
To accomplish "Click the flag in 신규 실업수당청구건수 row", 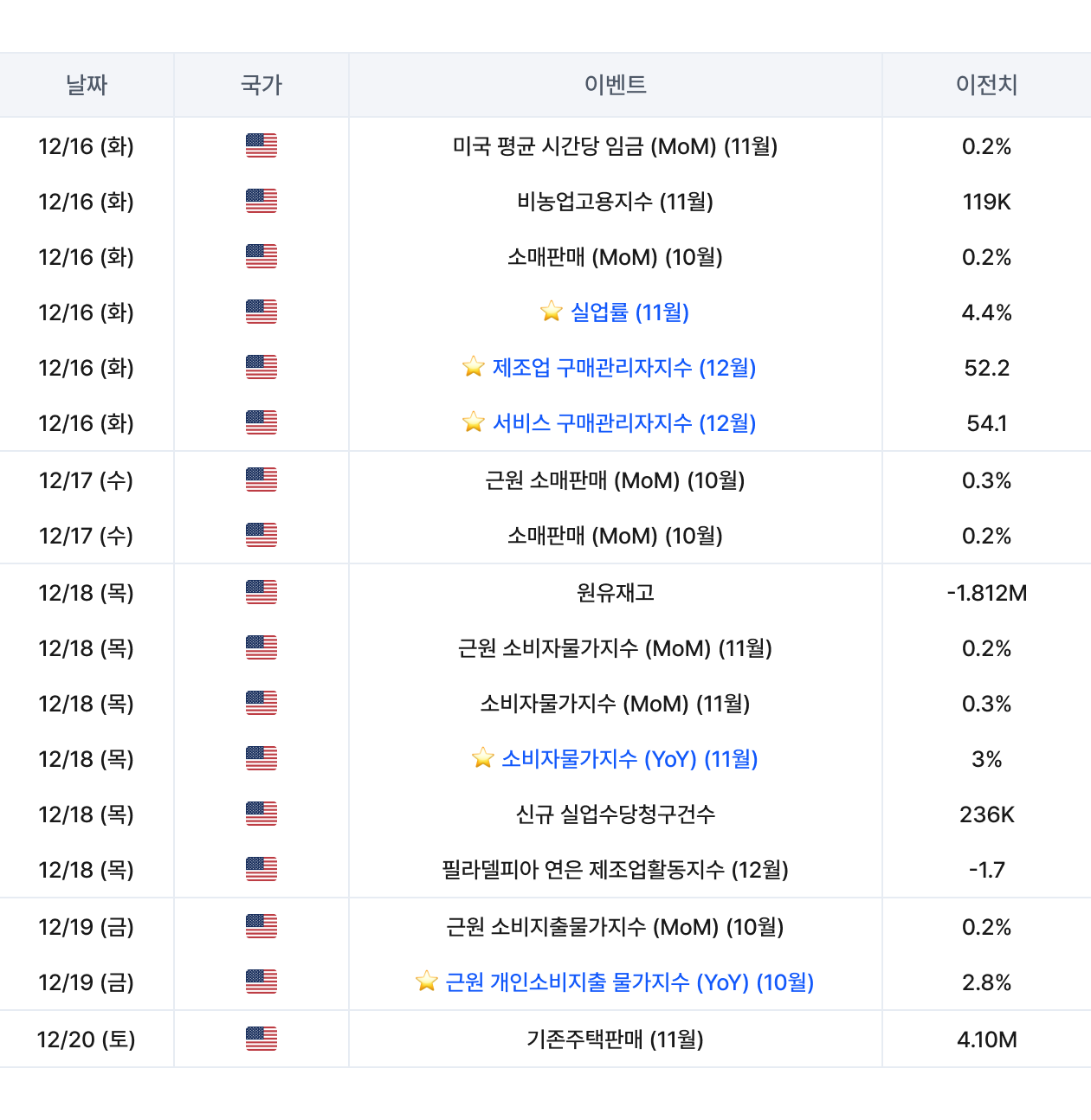I will coord(261,814).
